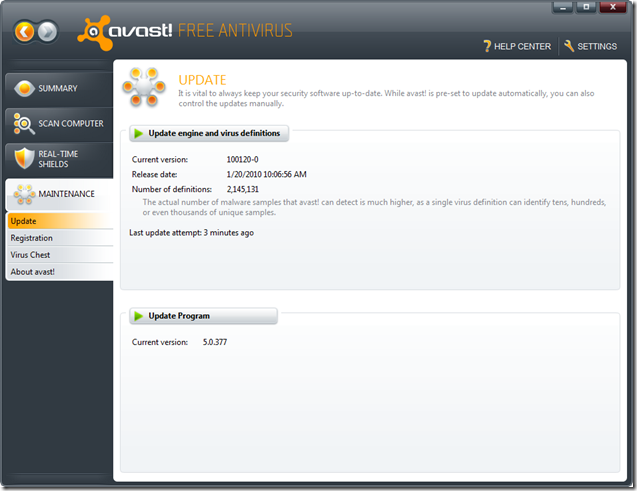The width and height of the screenshot is (637, 491).
Task: Maximize the avast! window
Action: (586, 7)
